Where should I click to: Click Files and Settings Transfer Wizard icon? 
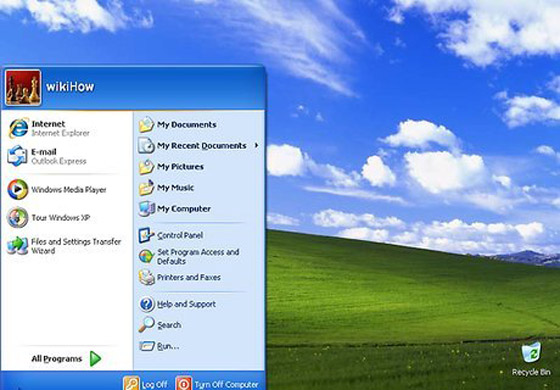[x=18, y=246]
